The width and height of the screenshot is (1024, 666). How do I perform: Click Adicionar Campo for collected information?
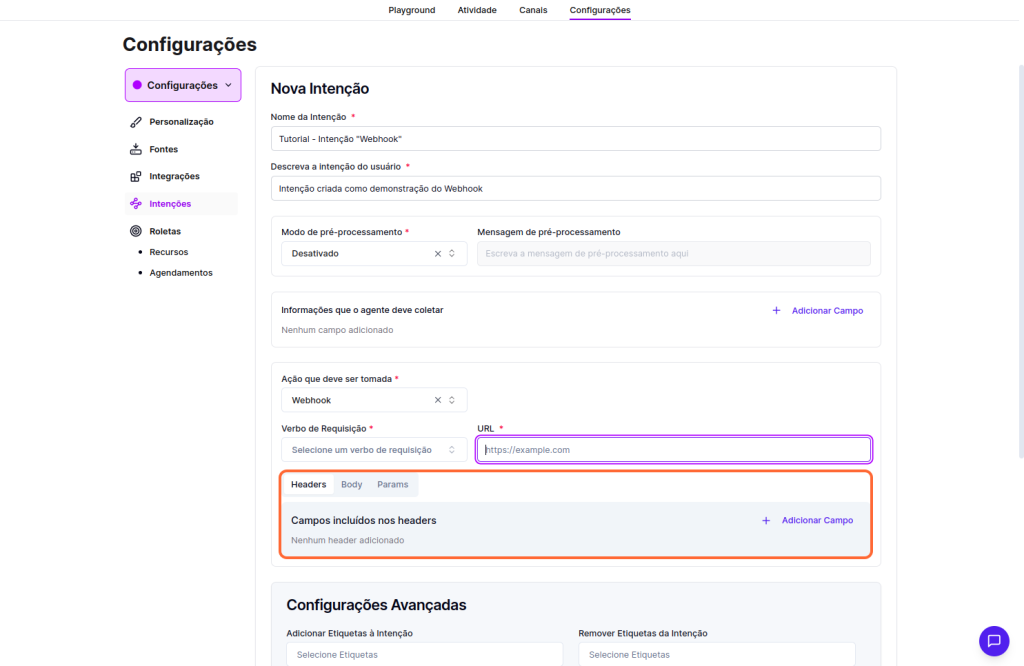[x=826, y=311]
